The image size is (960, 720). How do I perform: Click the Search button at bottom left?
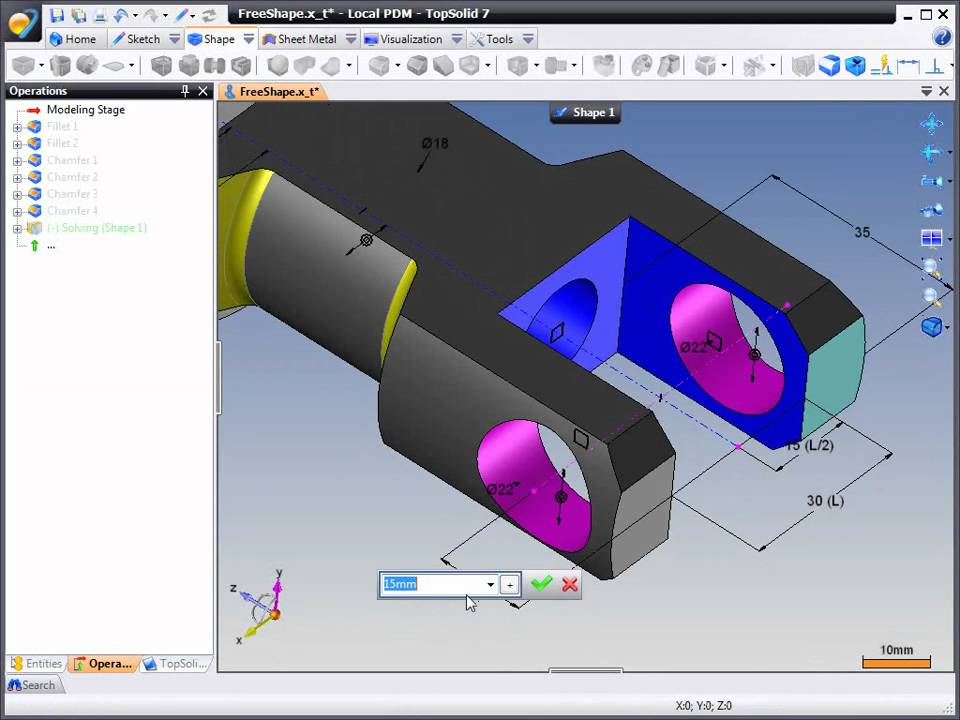click(x=32, y=685)
